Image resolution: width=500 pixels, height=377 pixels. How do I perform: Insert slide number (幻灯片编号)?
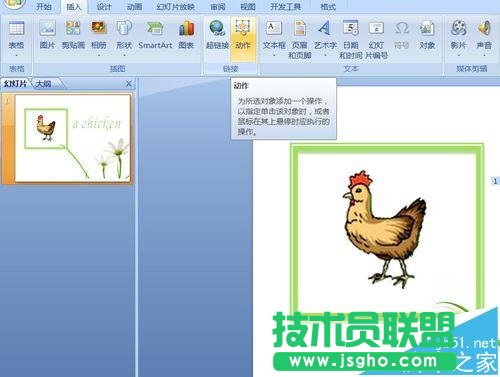[x=376, y=39]
